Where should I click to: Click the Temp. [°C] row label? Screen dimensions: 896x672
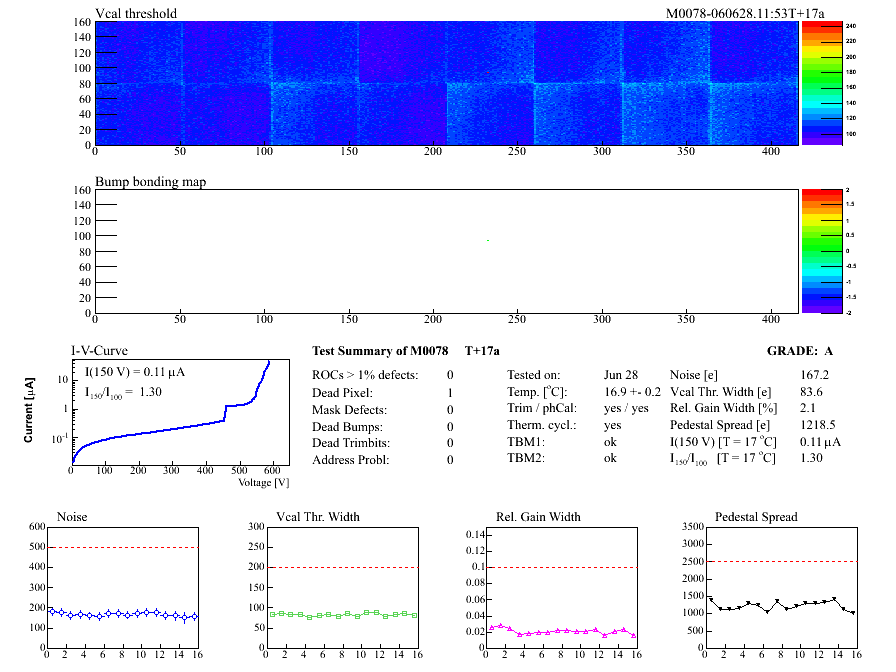coord(540,392)
